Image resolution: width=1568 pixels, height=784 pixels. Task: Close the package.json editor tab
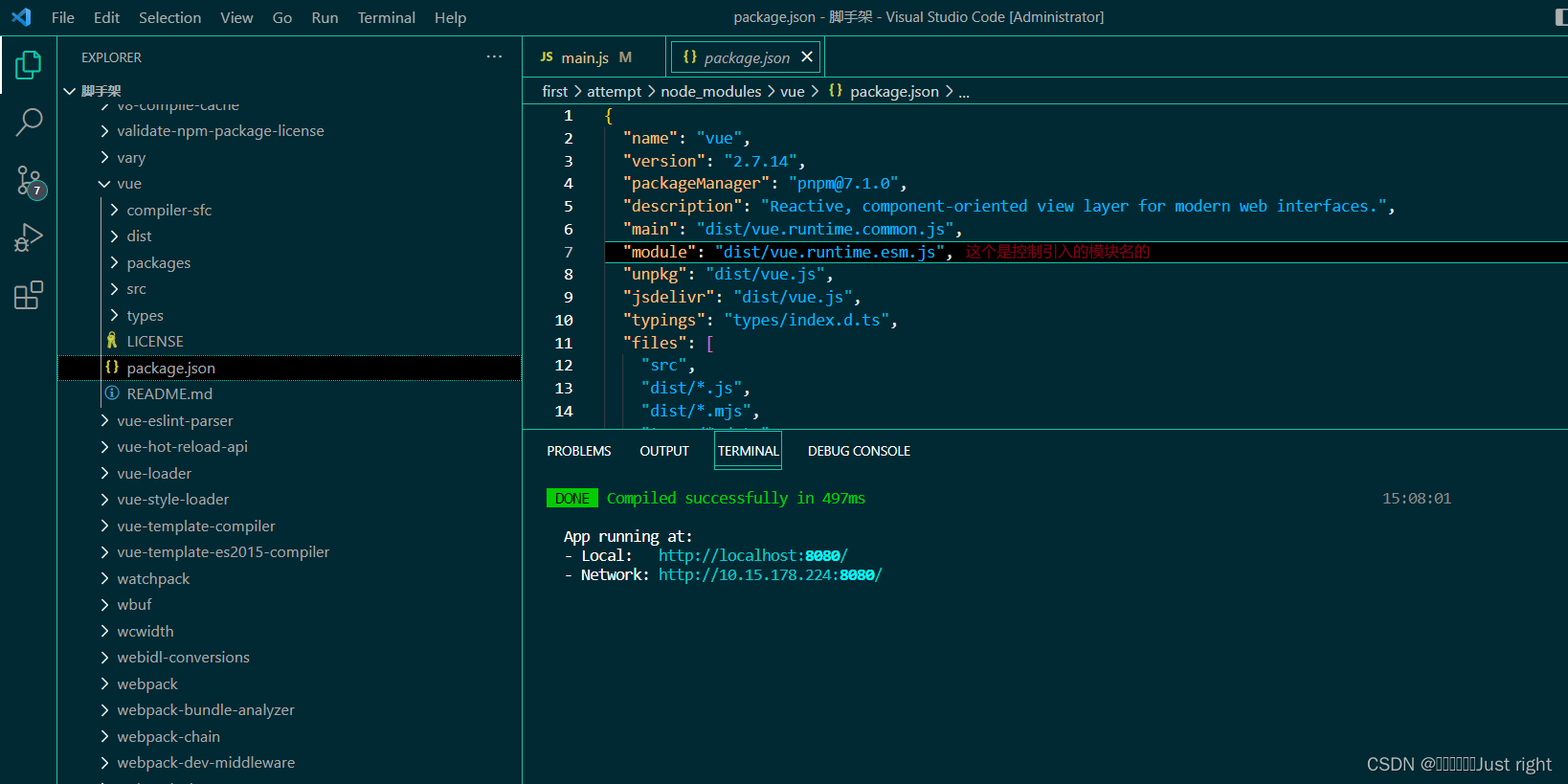pos(807,57)
